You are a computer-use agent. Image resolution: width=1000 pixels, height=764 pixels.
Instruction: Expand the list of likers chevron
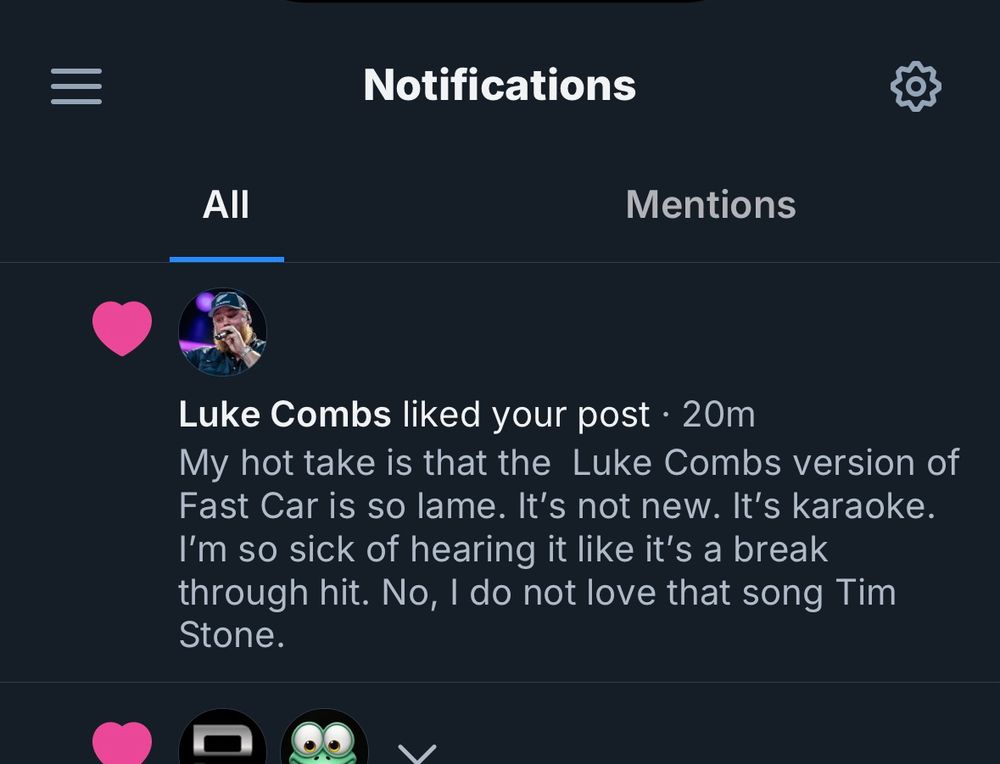(417, 753)
